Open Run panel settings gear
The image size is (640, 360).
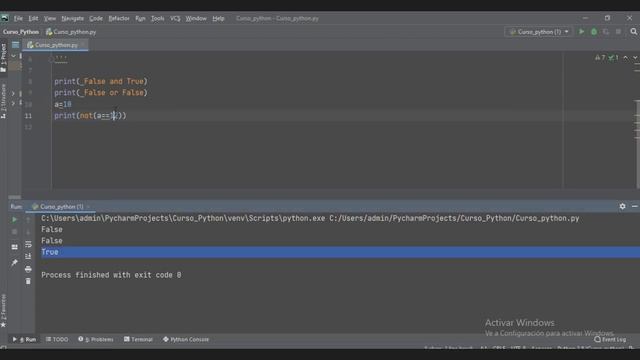click(622, 207)
